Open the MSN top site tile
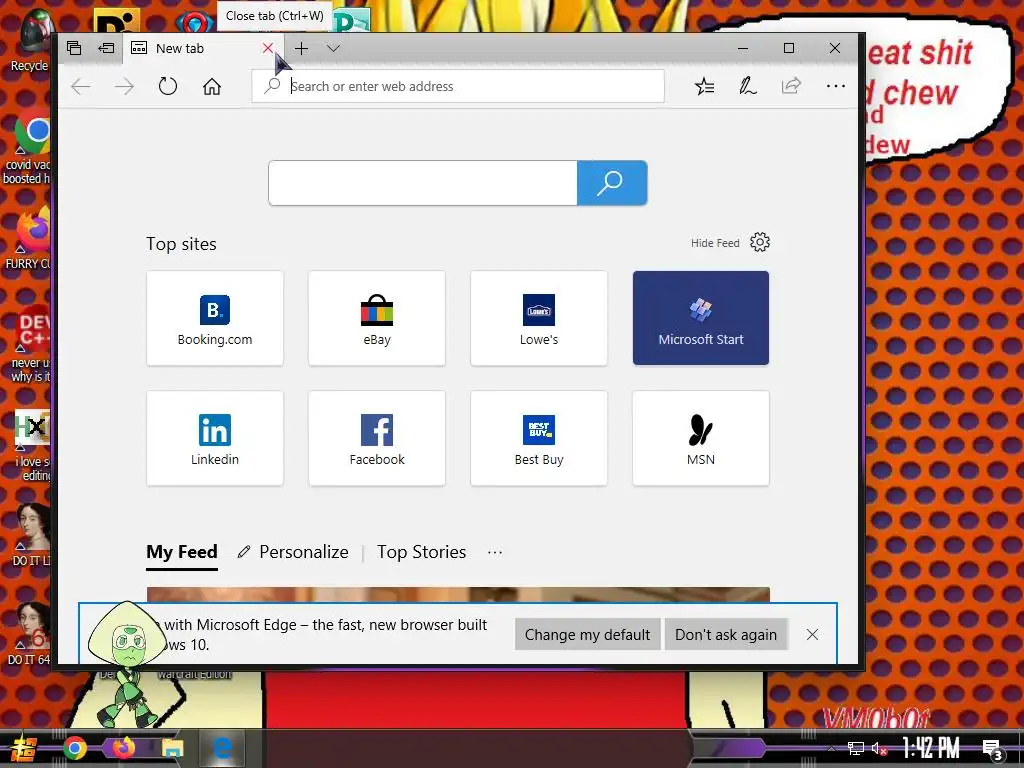 (x=701, y=438)
